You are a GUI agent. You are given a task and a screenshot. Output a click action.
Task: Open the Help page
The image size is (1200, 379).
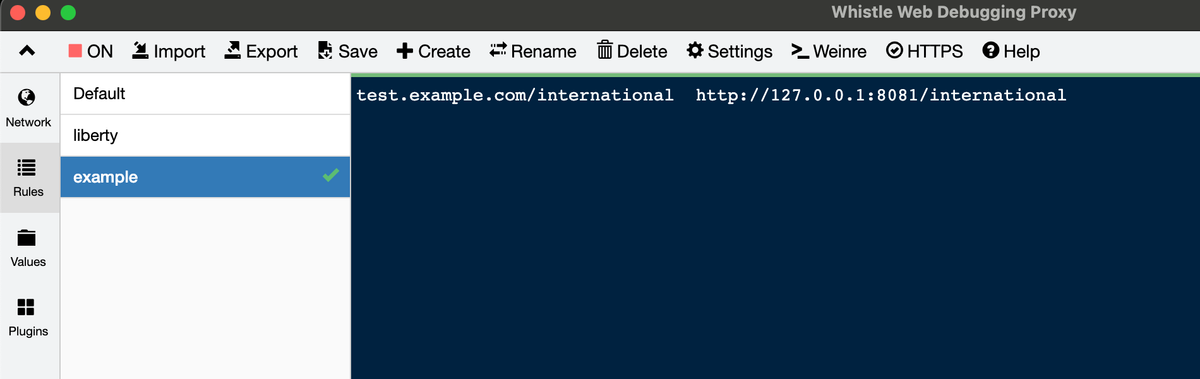pos(1011,51)
